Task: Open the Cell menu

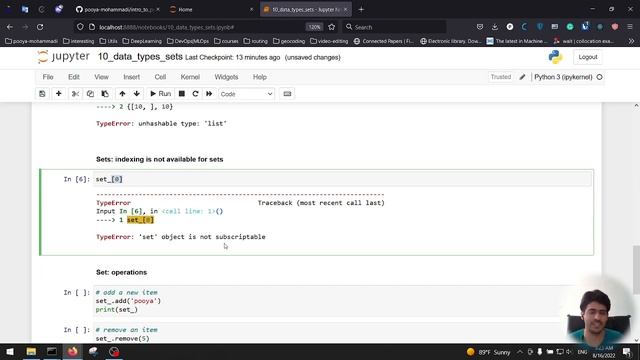Action: point(160,77)
